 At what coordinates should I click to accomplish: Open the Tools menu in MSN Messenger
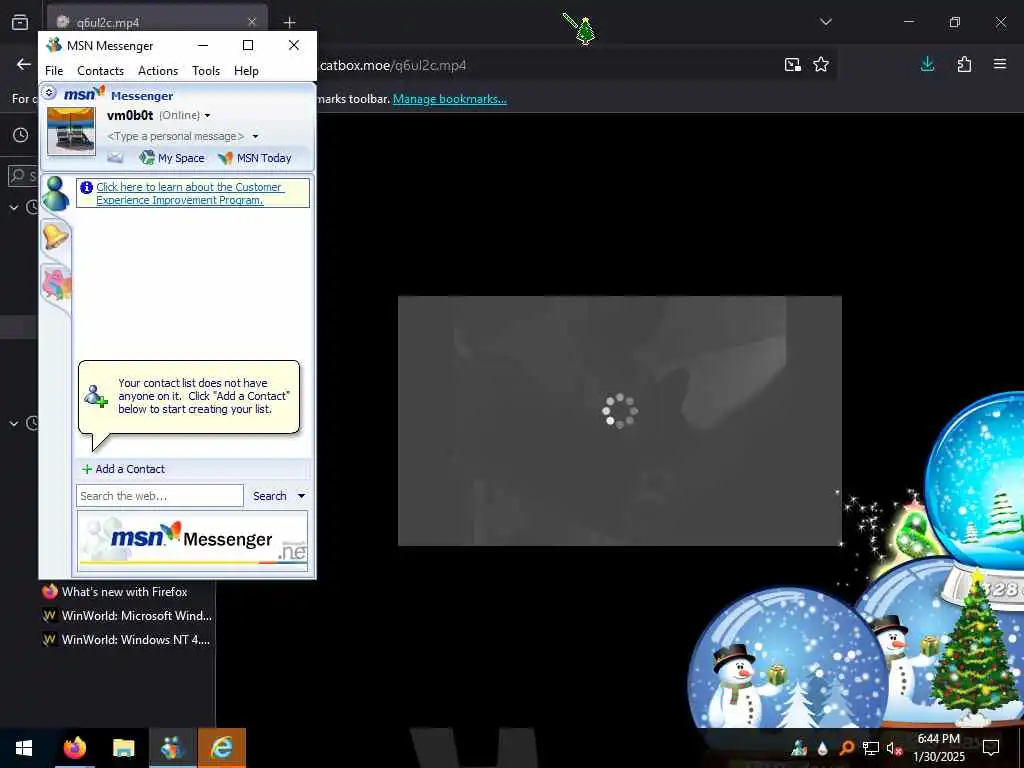(206, 71)
